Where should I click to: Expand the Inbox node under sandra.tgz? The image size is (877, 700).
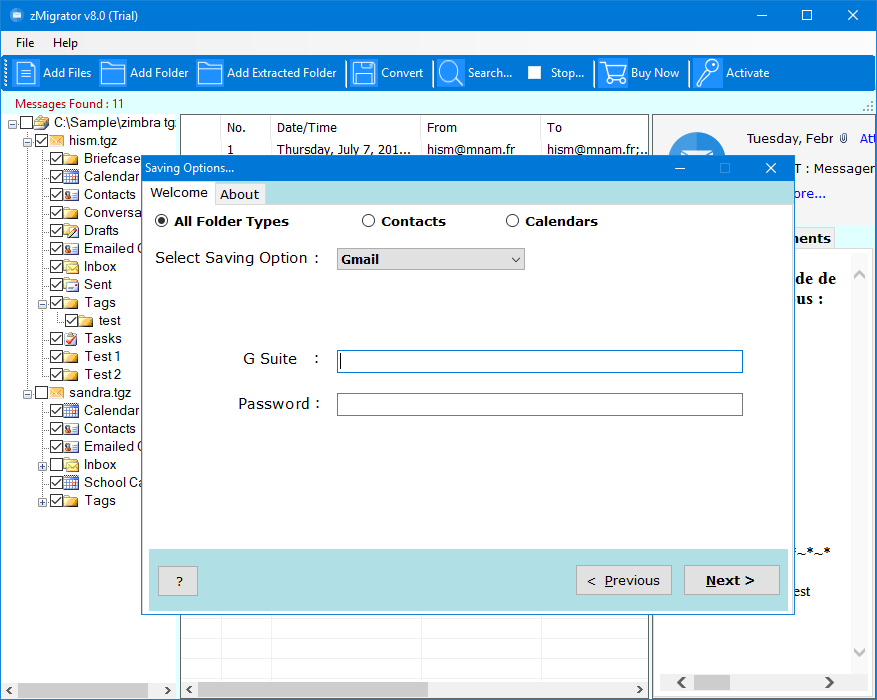[42, 466]
